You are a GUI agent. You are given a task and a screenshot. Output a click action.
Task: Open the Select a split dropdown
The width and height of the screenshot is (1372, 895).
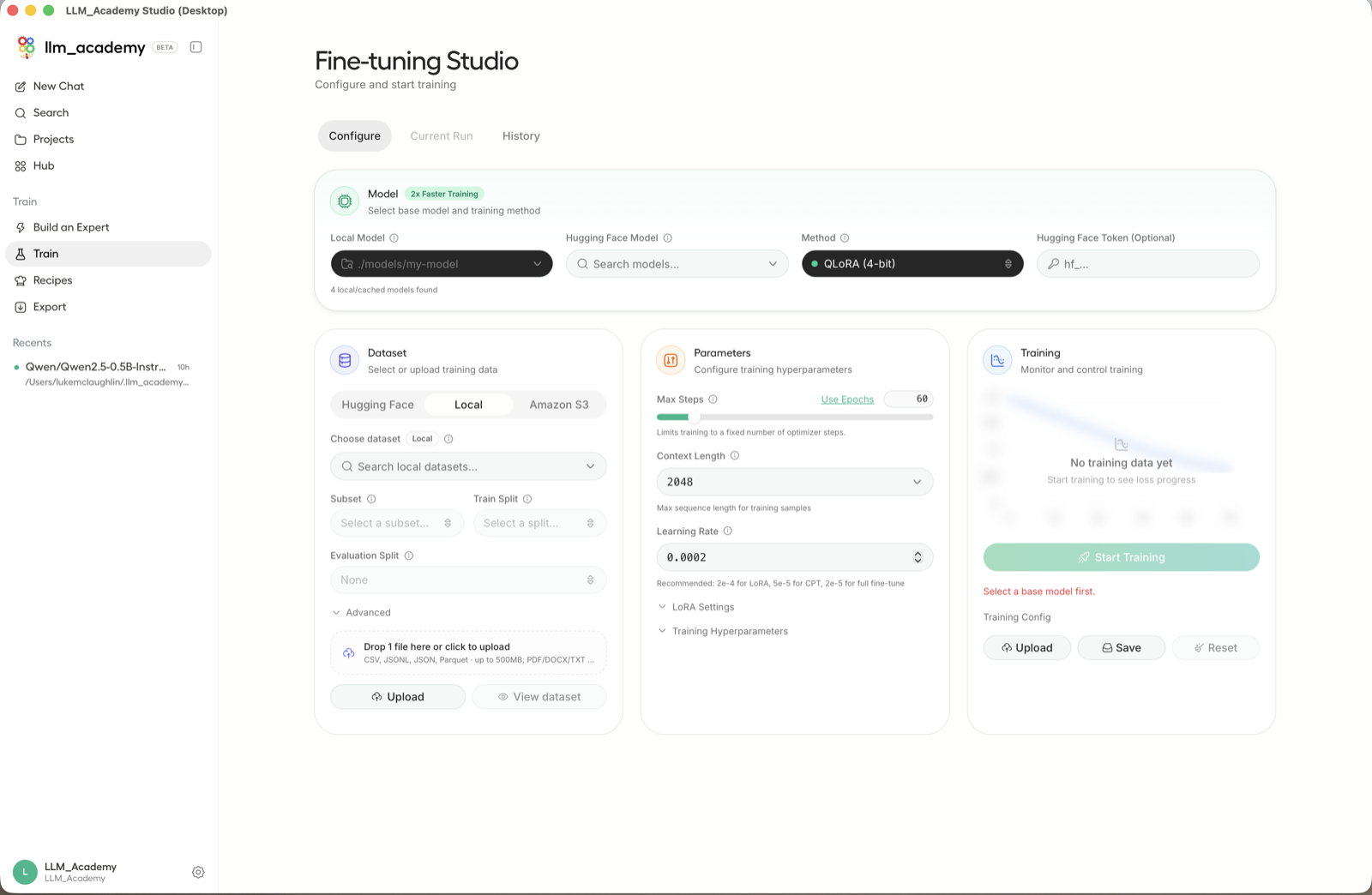pyautogui.click(x=539, y=523)
